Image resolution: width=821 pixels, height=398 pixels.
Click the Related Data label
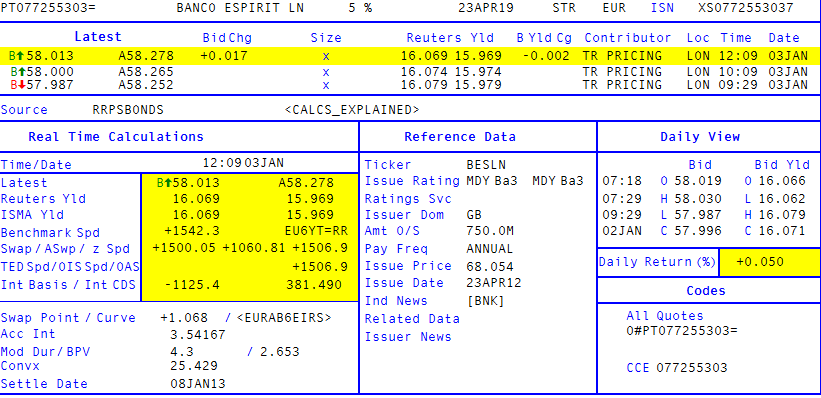pyautogui.click(x=412, y=319)
